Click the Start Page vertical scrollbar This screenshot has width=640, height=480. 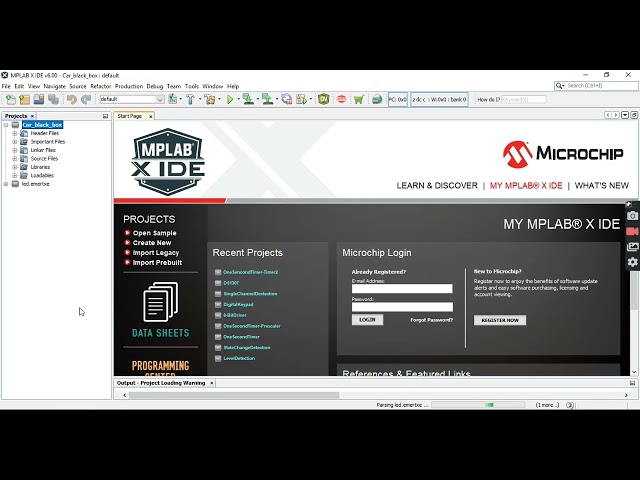pyautogui.click(x=634, y=290)
